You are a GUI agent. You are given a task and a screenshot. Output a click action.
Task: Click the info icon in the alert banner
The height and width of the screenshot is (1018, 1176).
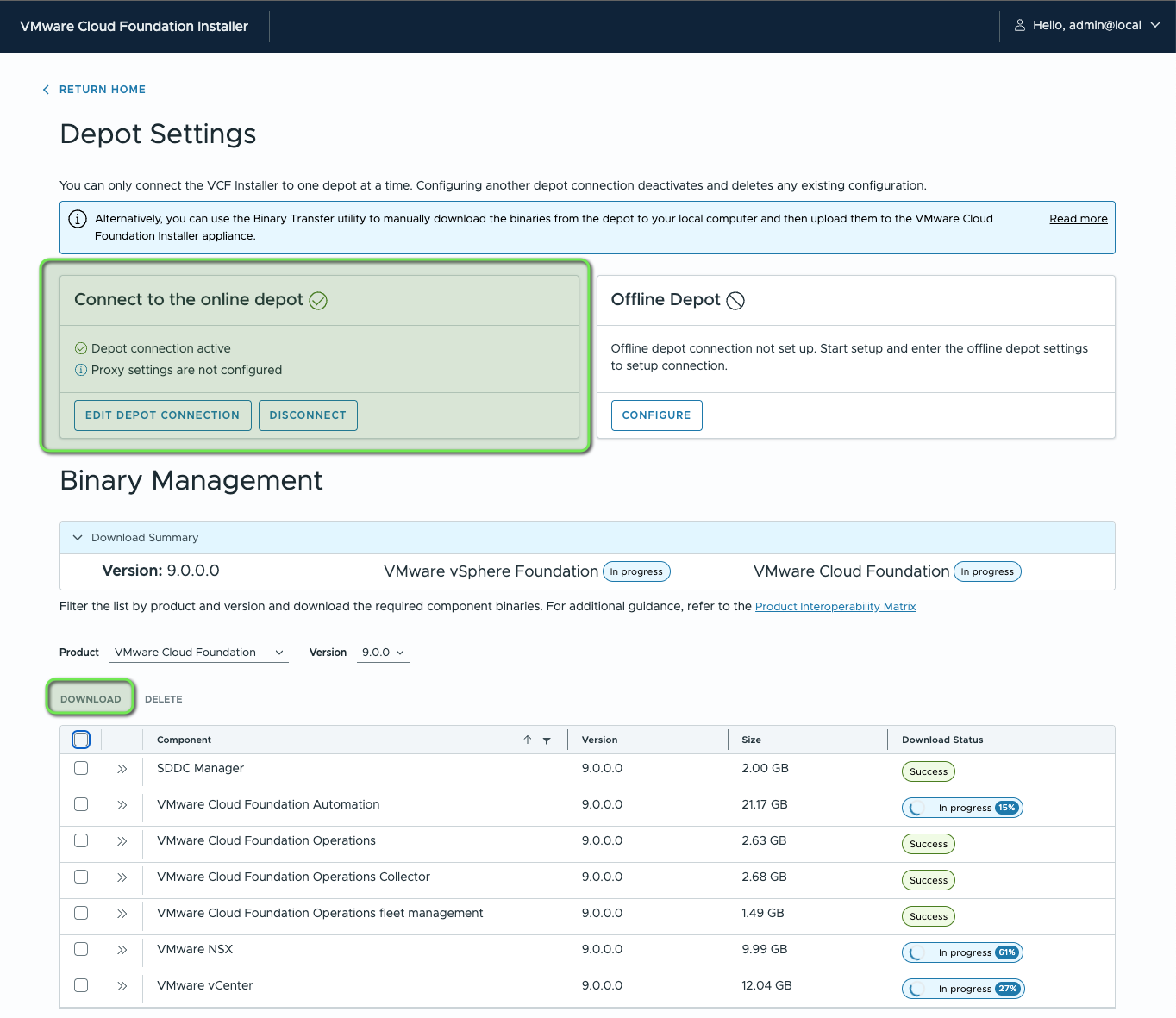pos(78,219)
